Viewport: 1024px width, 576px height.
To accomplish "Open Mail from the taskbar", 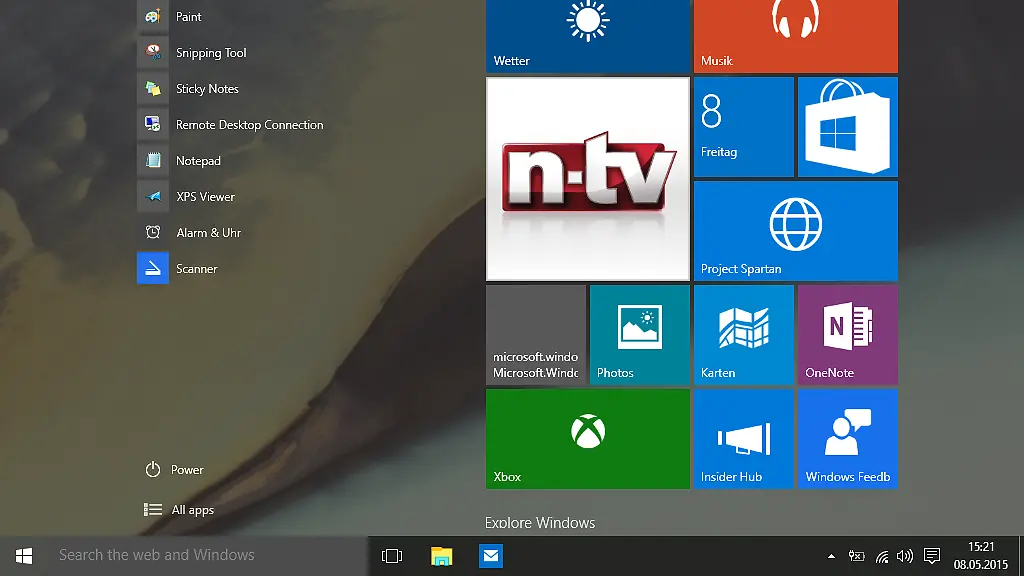I will click(x=491, y=555).
